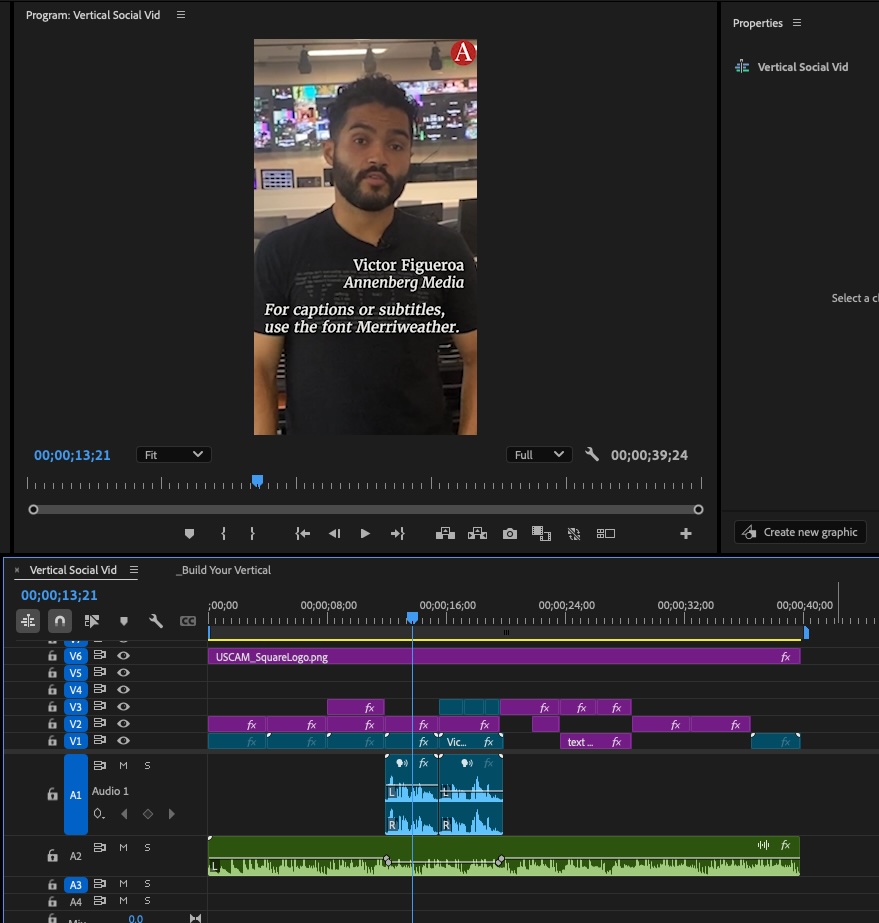Click the timeline timecode 00;00;13;21 field

[x=59, y=595]
